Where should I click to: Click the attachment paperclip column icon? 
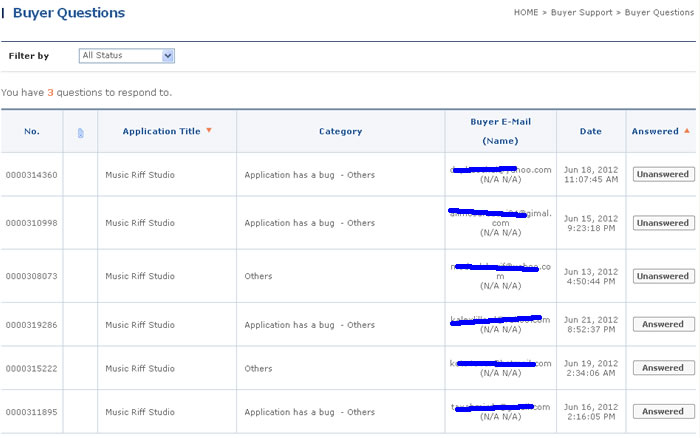80,133
